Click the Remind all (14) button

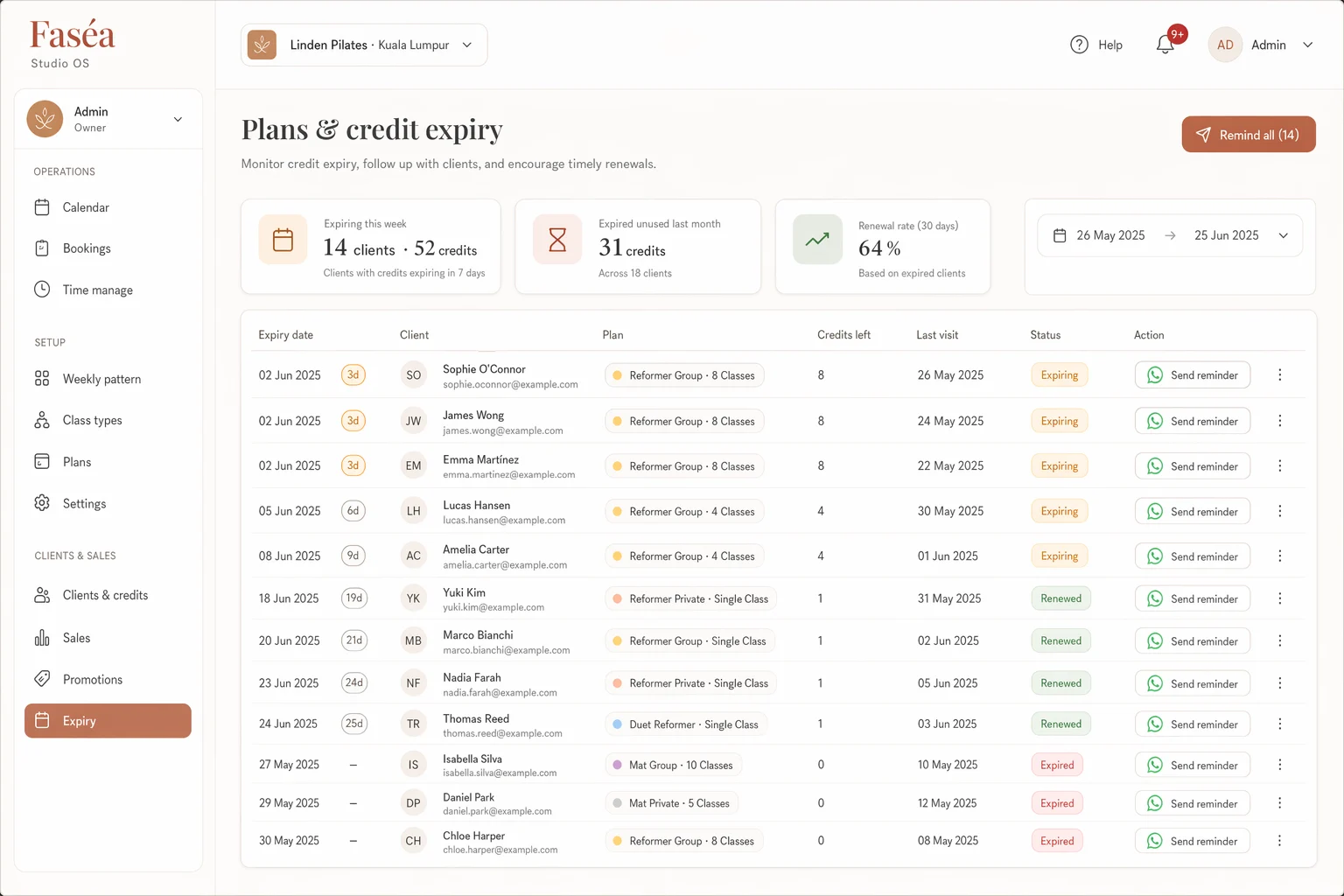coord(1249,135)
